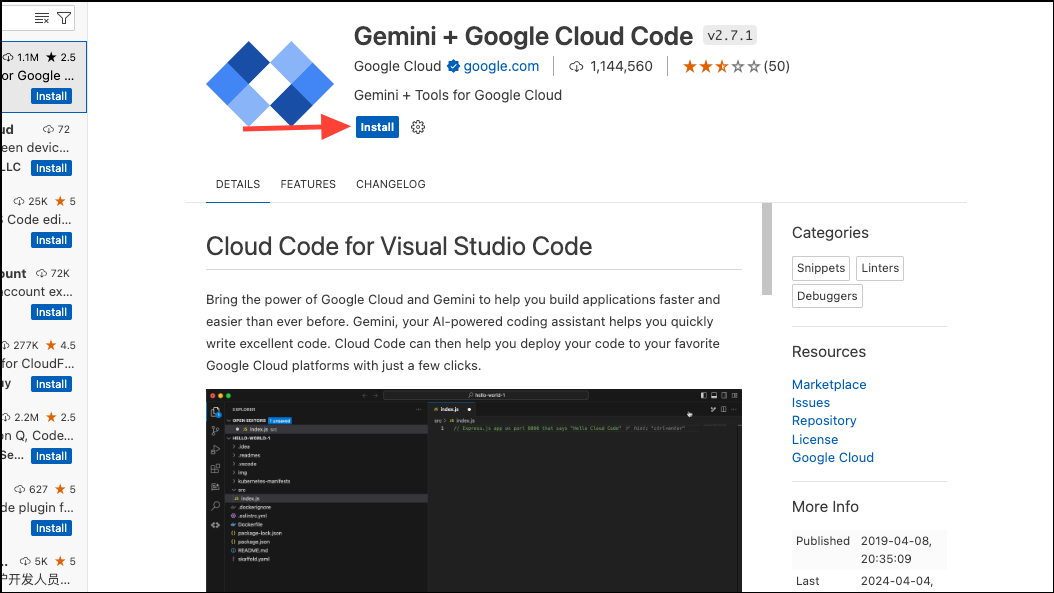This screenshot has width=1054, height=593.
Task: Click the v2.7.1 version badge
Action: 729,35
